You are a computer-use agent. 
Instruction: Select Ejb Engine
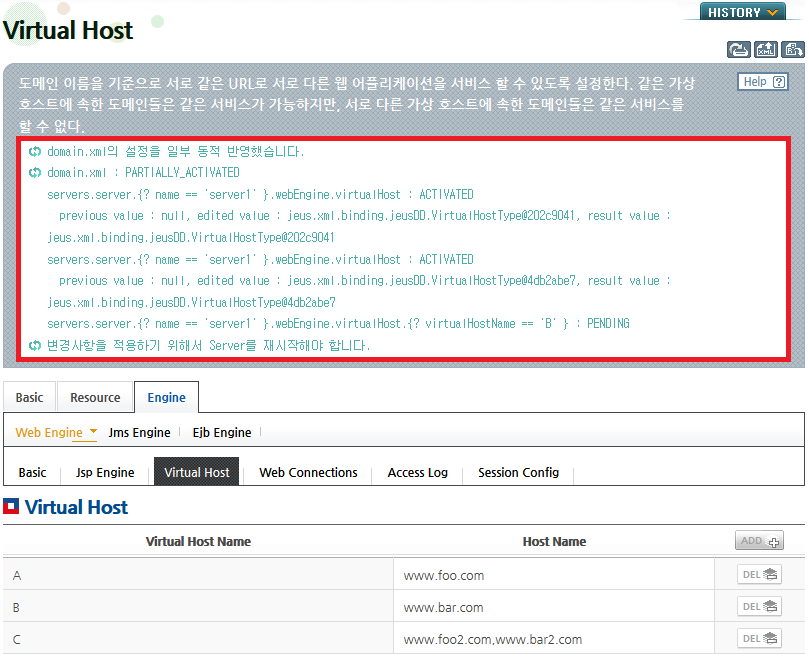click(x=222, y=433)
